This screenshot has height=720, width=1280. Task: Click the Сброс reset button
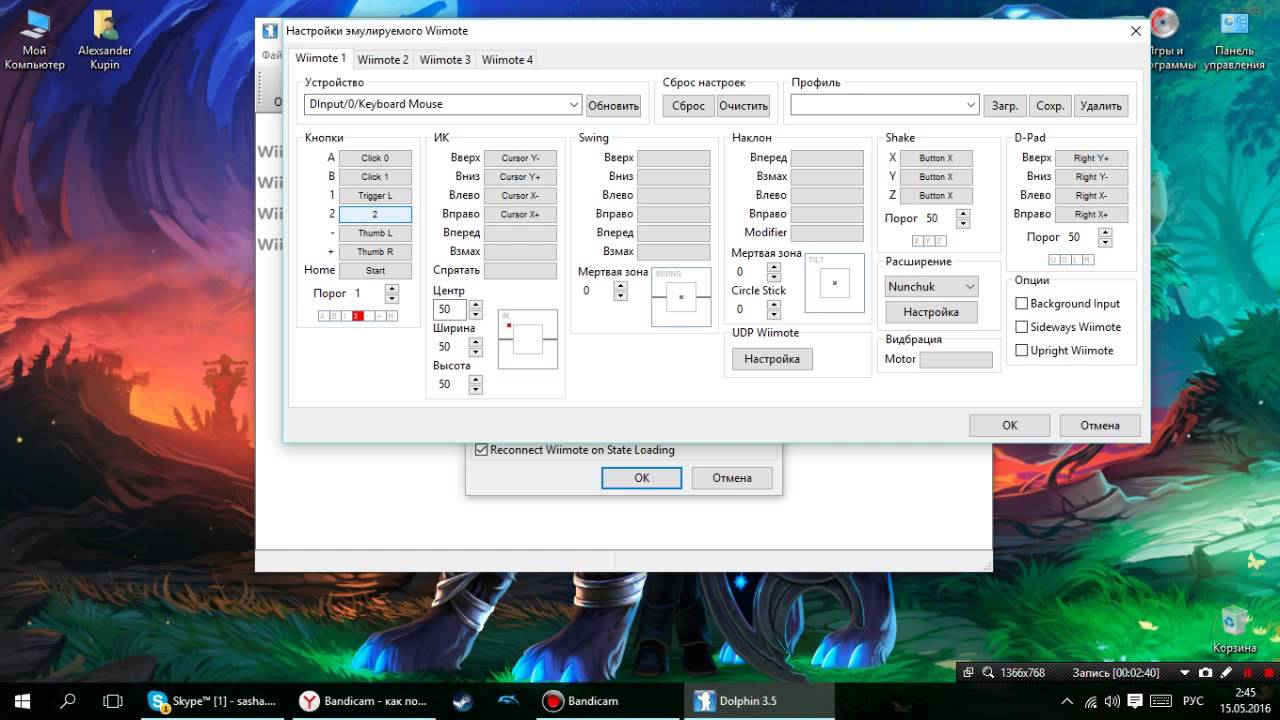(x=688, y=105)
